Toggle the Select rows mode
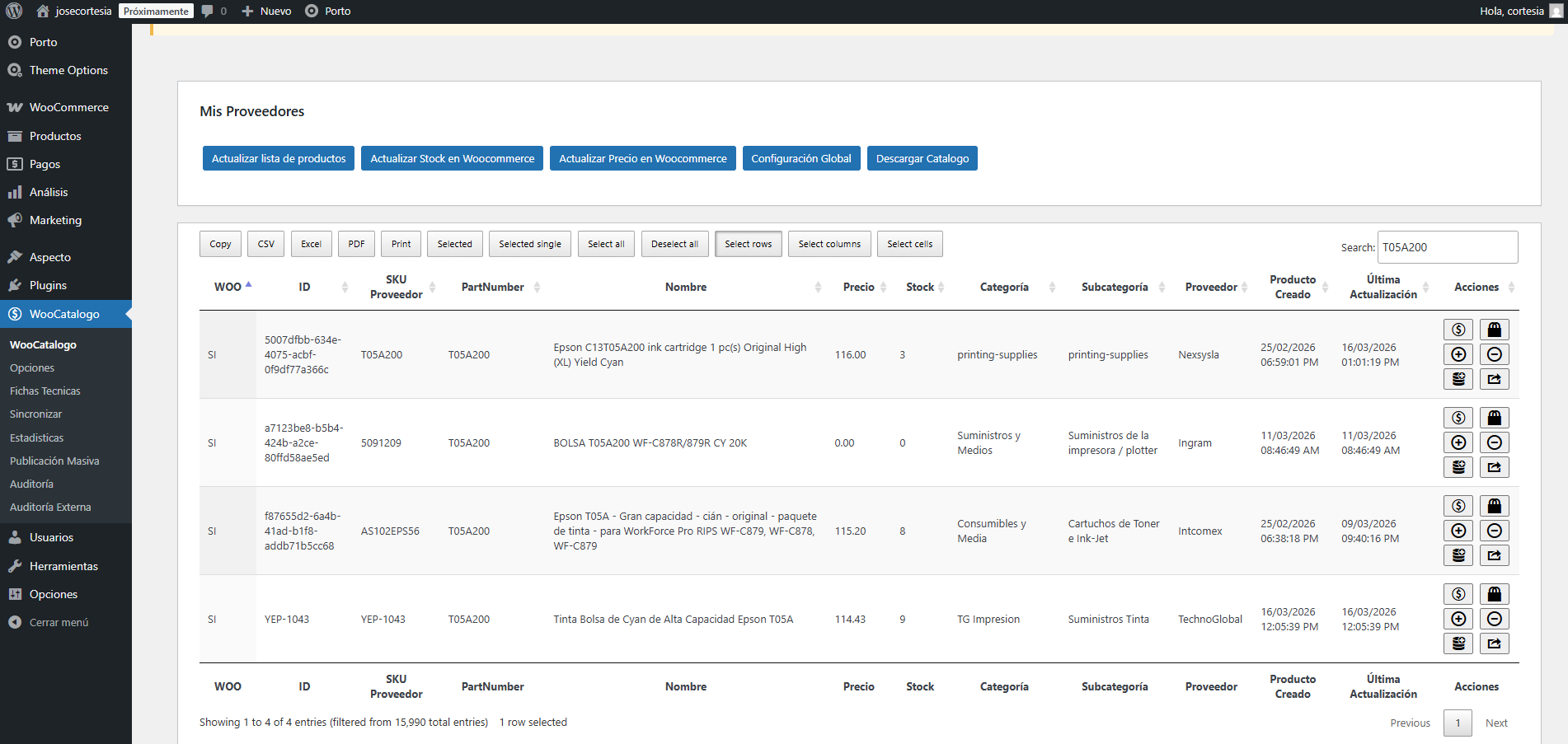 pyautogui.click(x=748, y=244)
